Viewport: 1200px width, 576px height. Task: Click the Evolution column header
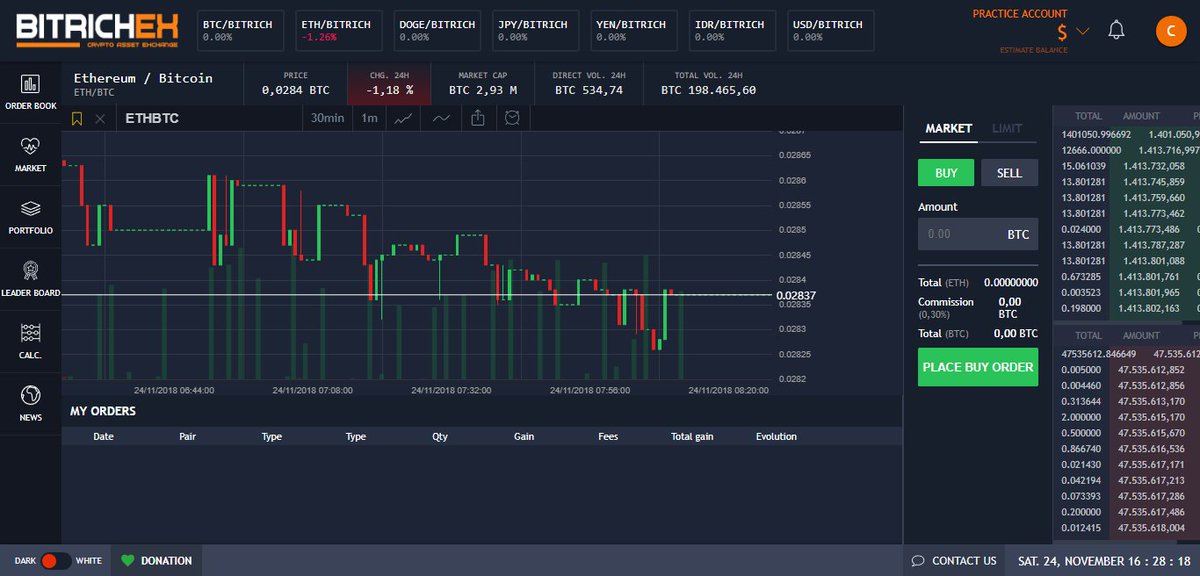[776, 437]
